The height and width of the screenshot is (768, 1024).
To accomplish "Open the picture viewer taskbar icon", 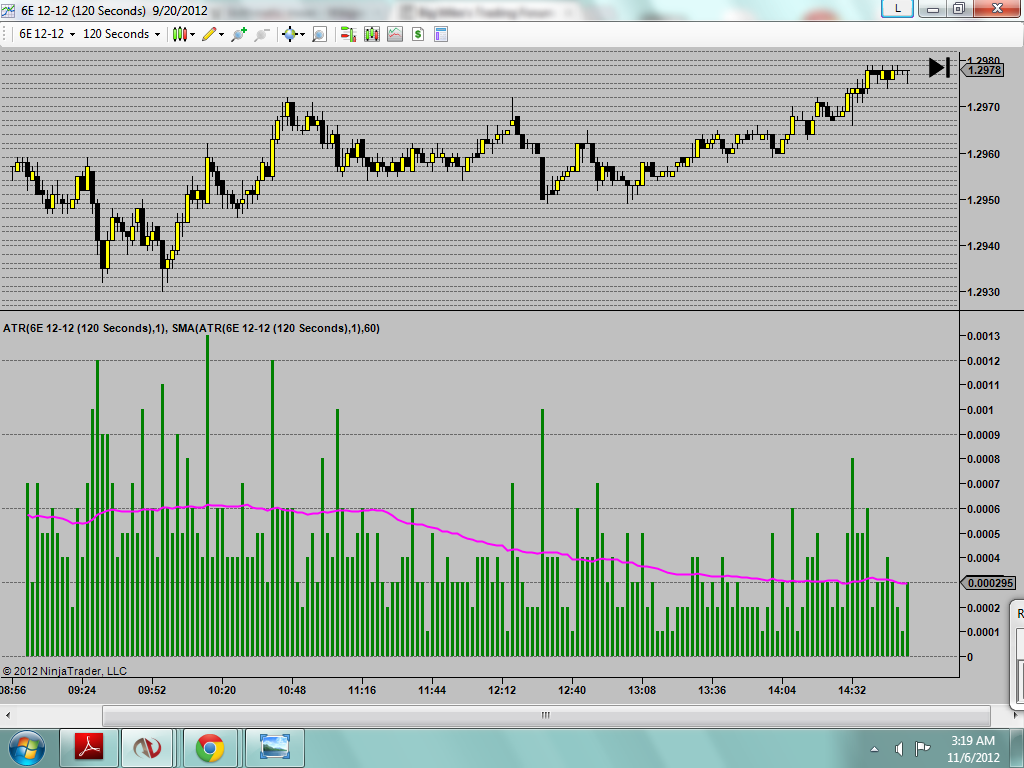I will pyautogui.click(x=274, y=748).
